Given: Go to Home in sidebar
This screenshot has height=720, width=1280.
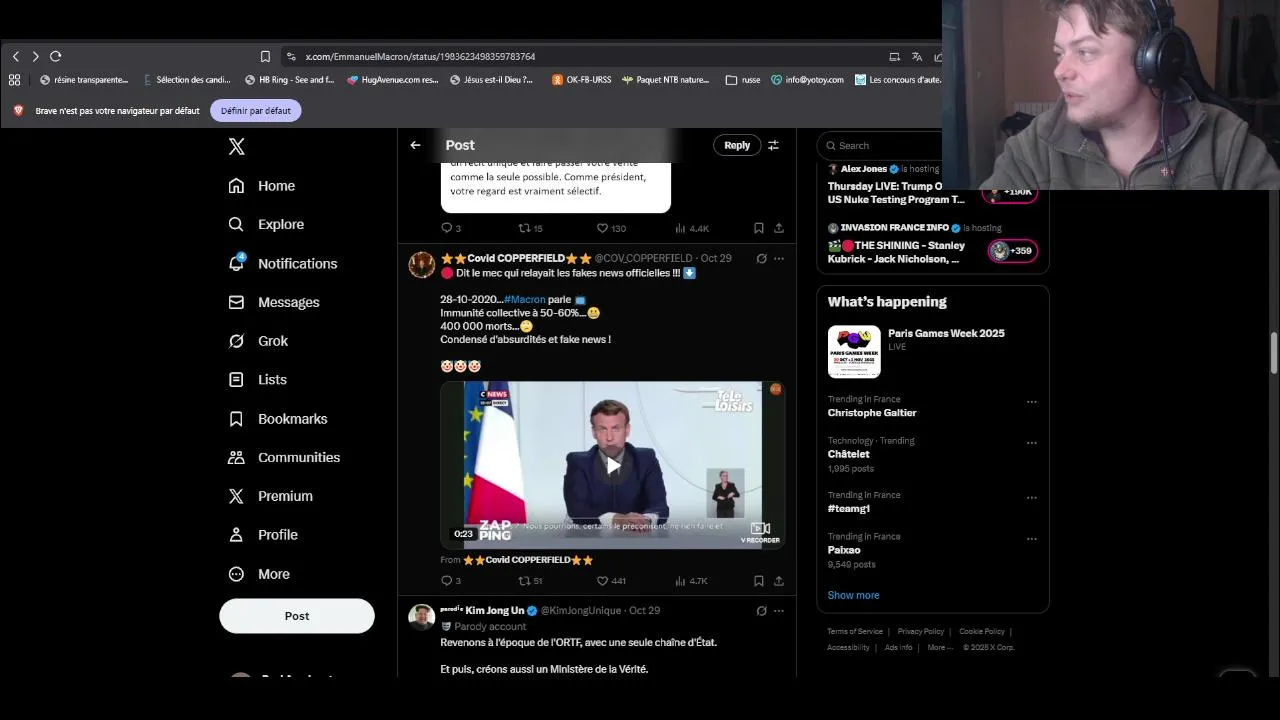Looking at the screenshot, I should pos(262,186).
